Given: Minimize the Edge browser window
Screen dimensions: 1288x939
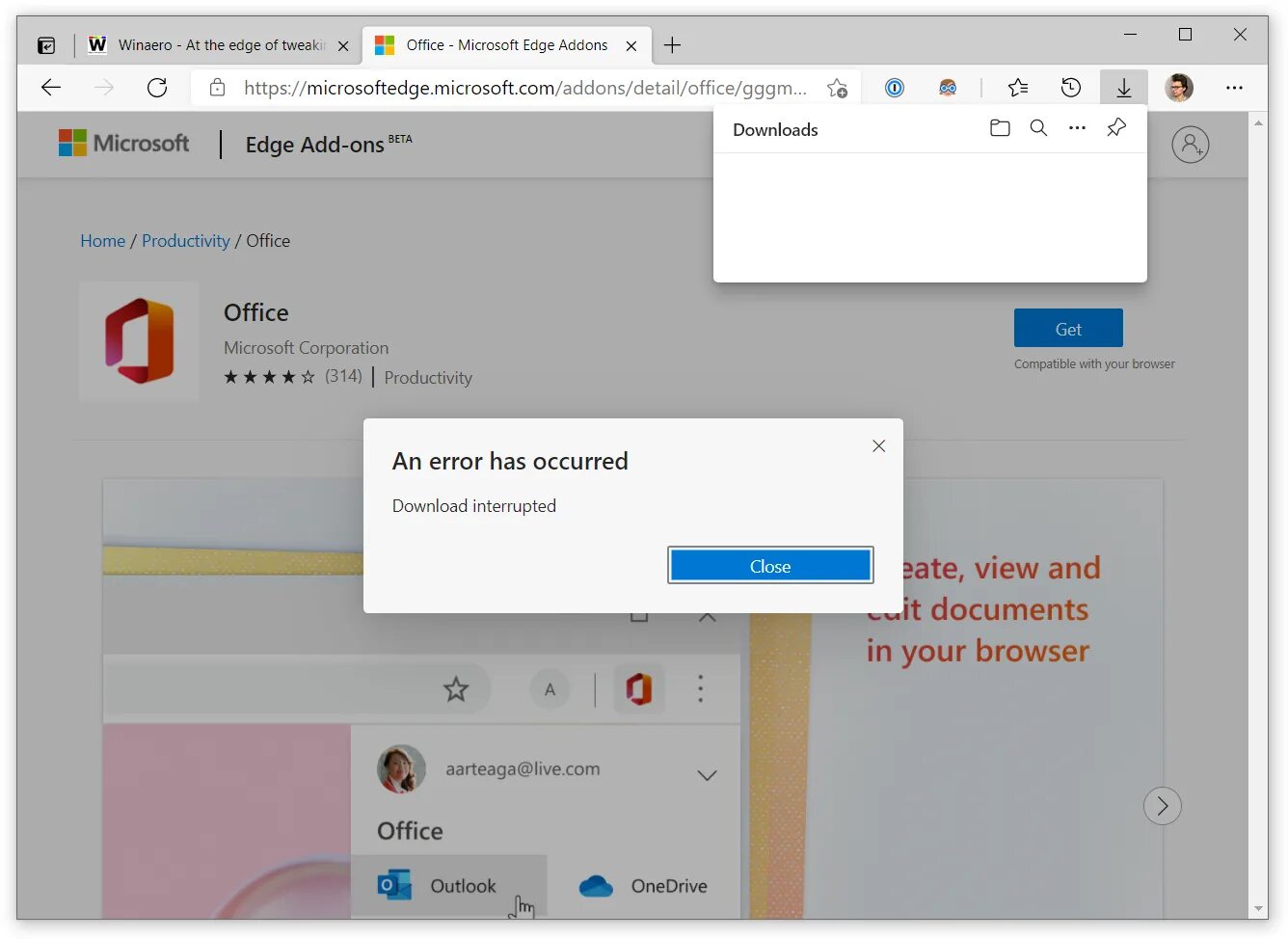Looking at the screenshot, I should pos(1131,35).
